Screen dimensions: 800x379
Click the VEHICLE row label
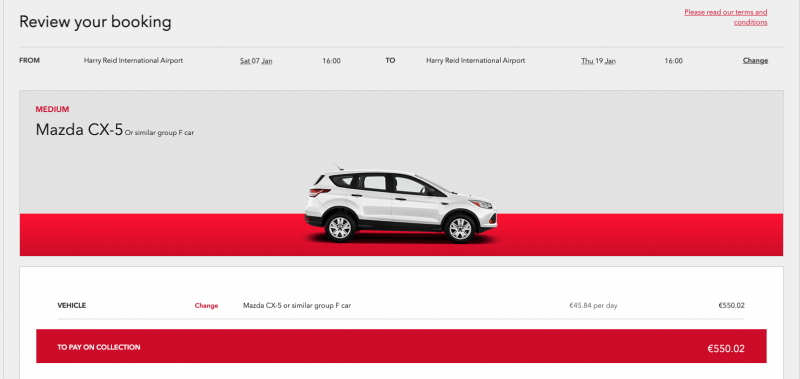[x=71, y=306]
